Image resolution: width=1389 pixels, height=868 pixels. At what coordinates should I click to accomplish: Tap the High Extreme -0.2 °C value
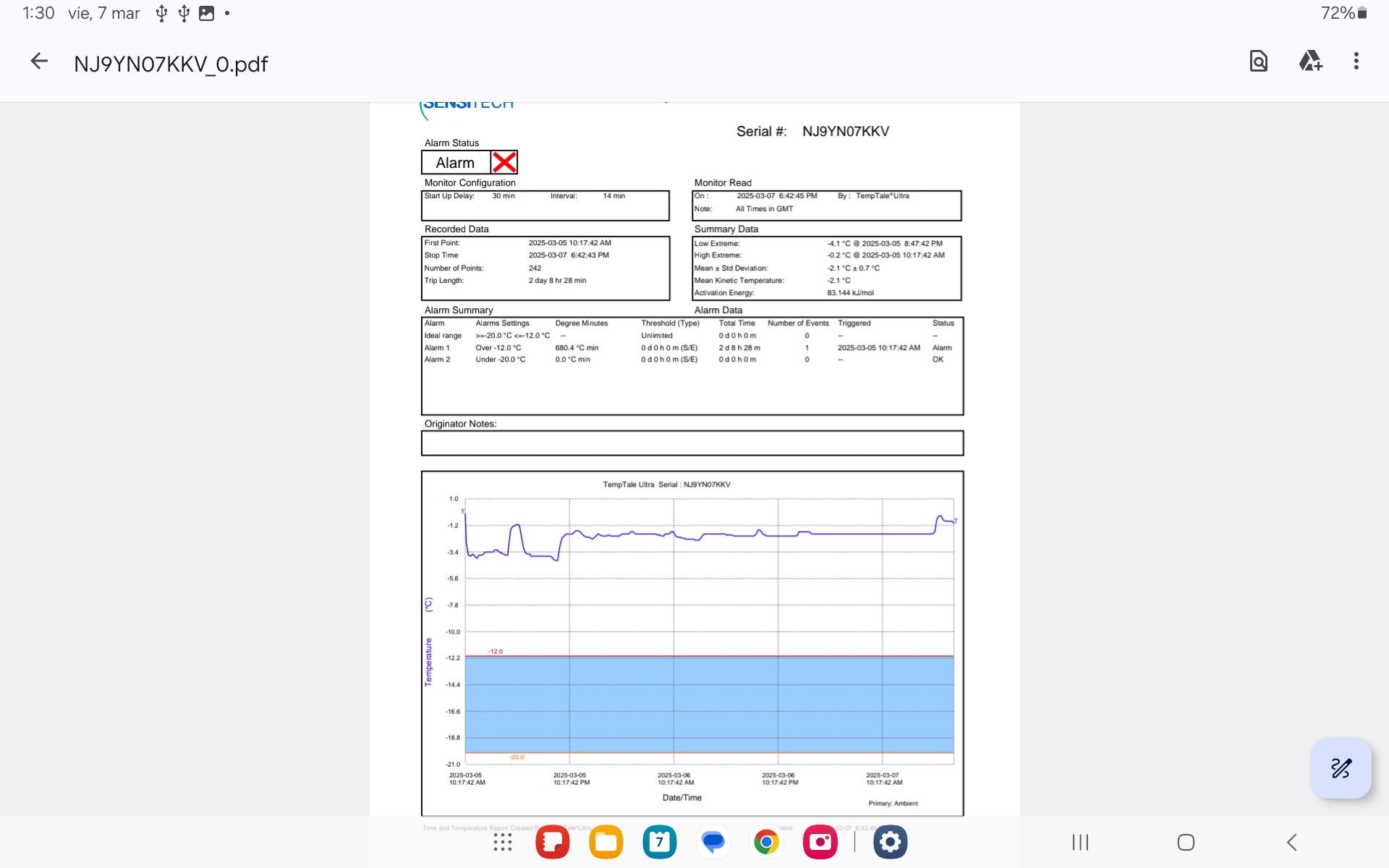point(885,255)
